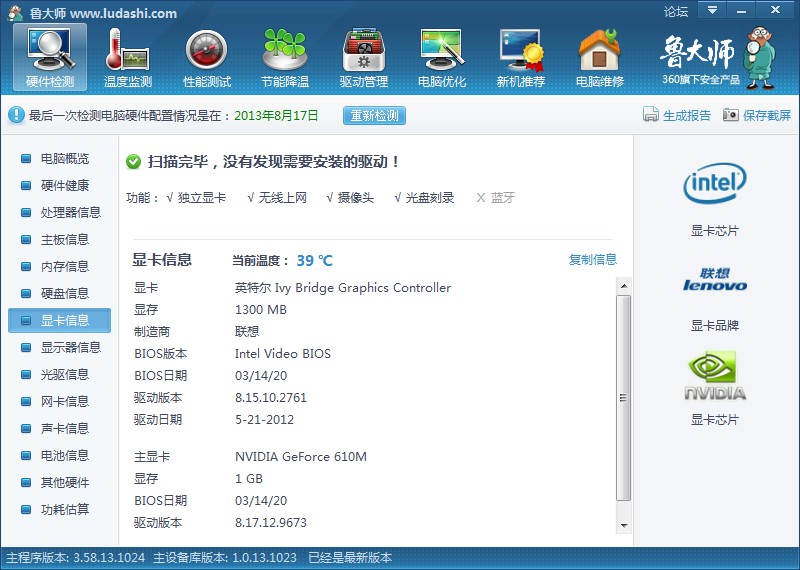Click the green scan-complete check icon
Screen dimensions: 800x570
tap(133, 162)
